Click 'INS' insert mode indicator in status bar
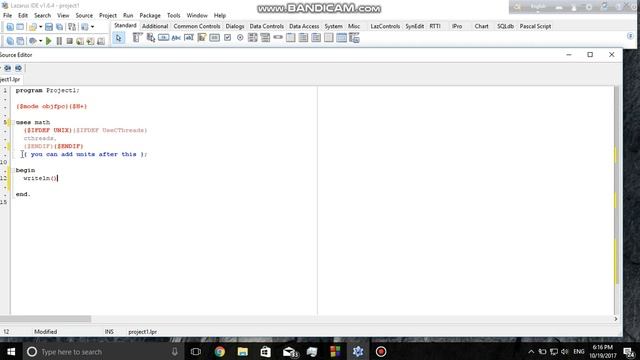The width and height of the screenshot is (640, 360). 109,332
